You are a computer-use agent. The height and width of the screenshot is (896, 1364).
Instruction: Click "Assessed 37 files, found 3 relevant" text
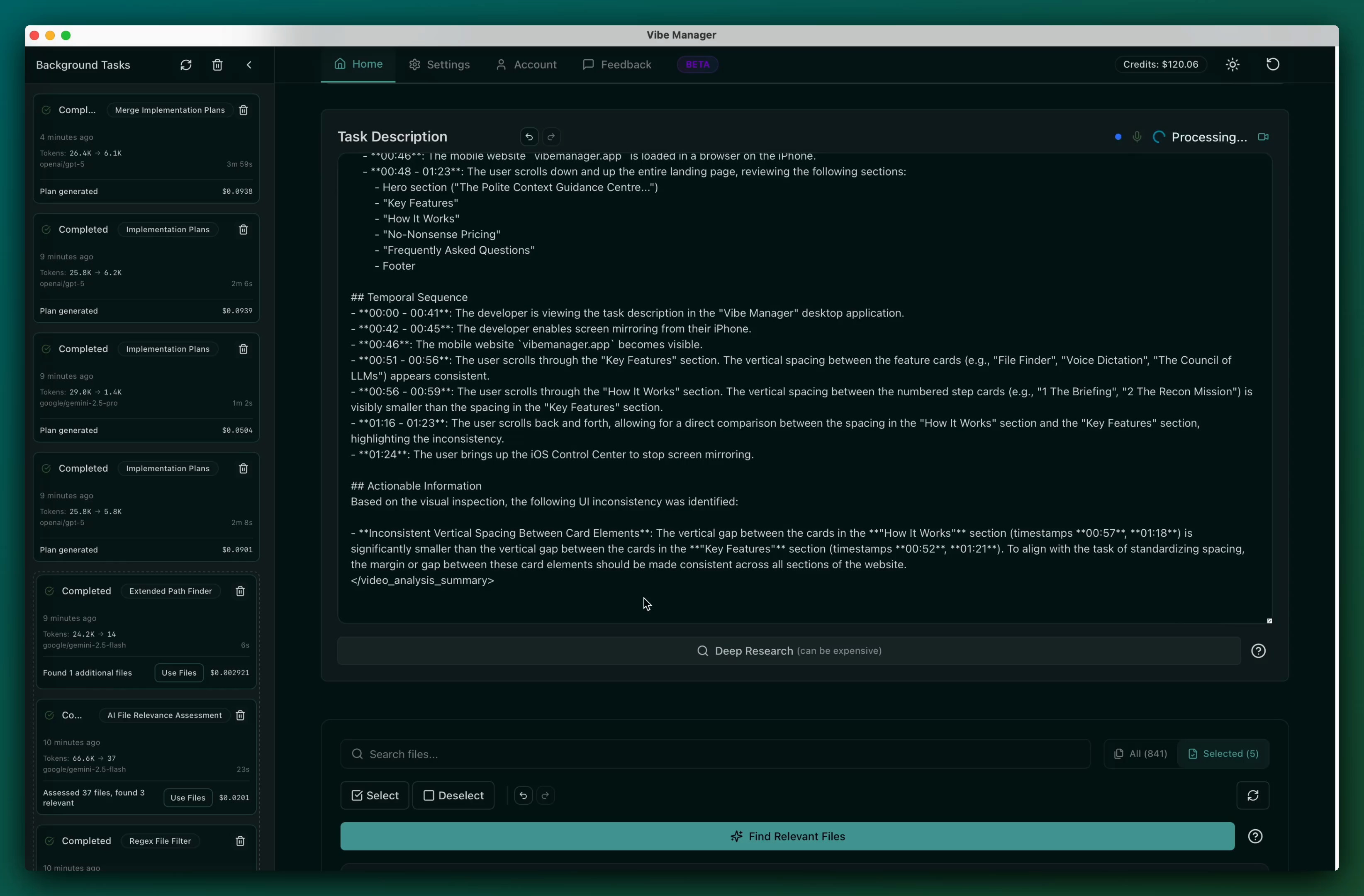93,797
